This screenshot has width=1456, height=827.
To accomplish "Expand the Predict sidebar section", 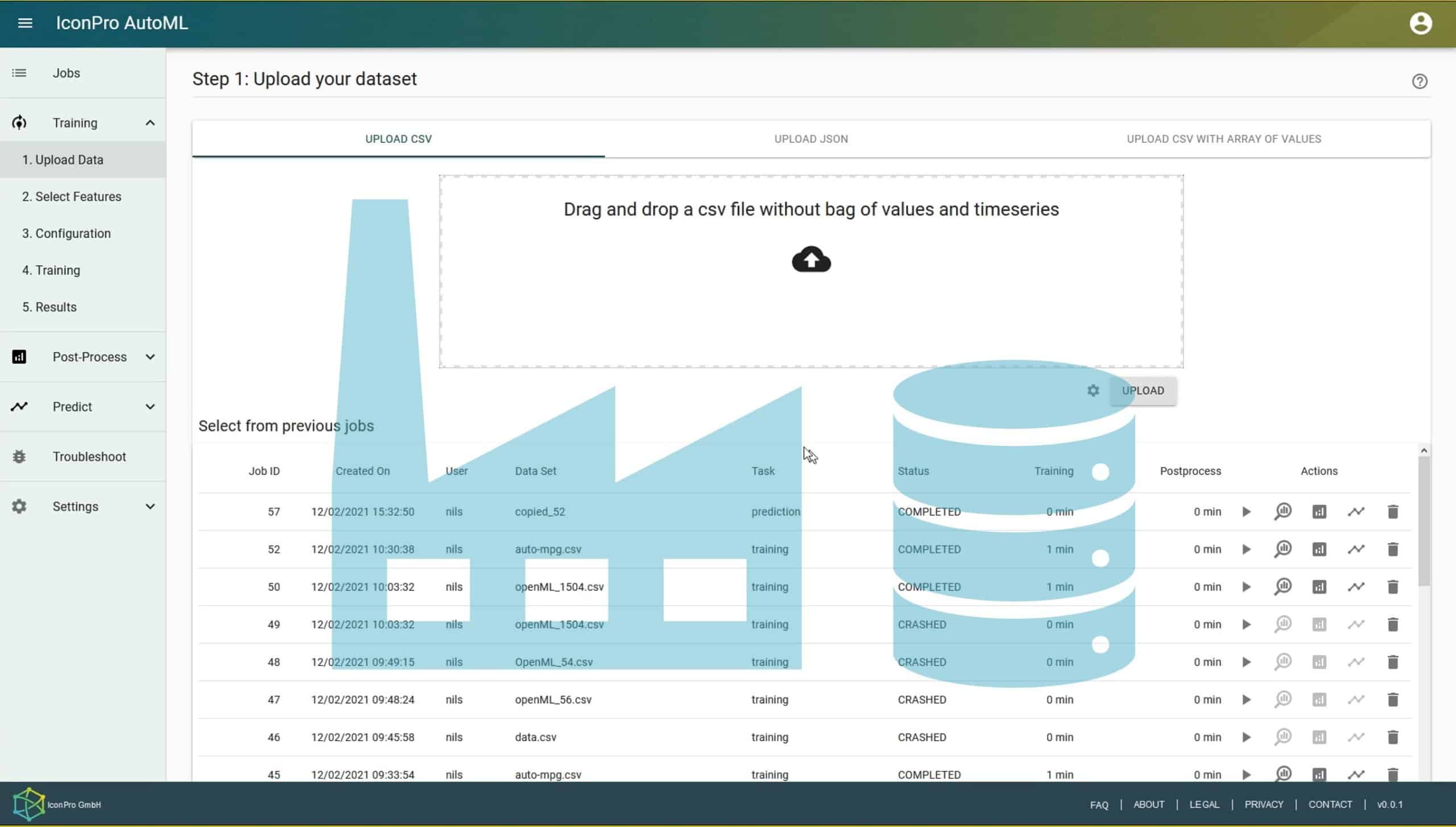I will 150,407.
